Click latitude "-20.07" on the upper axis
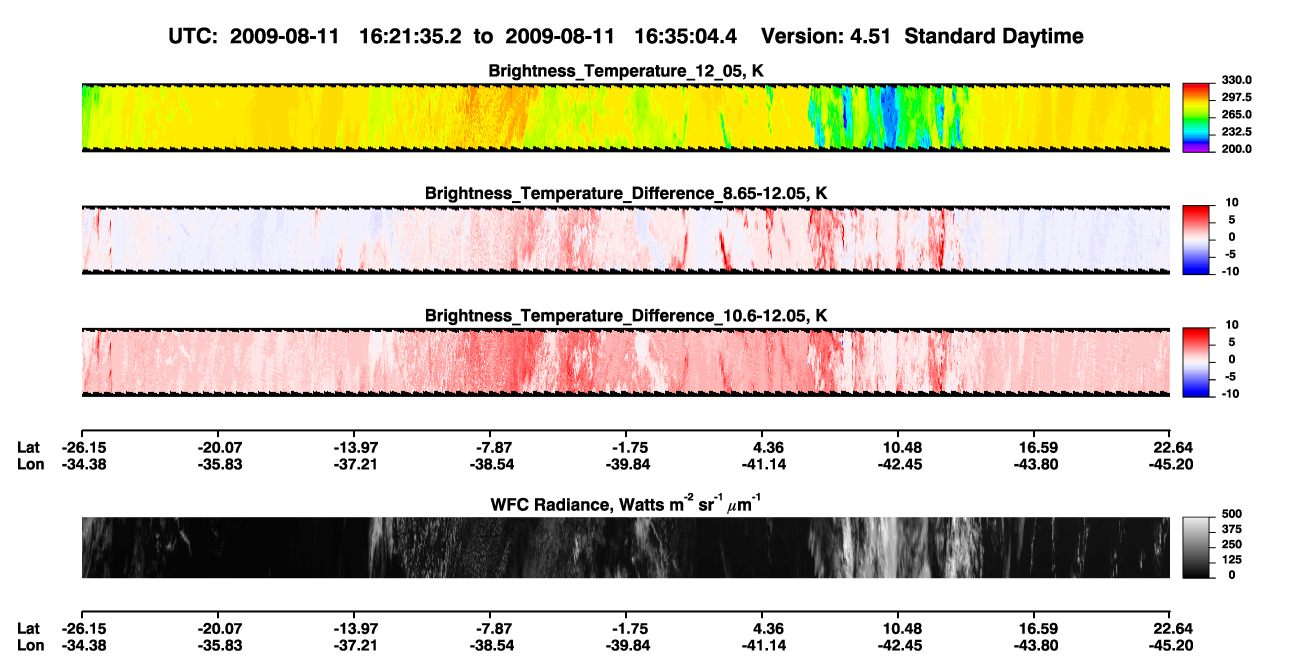 (218, 447)
